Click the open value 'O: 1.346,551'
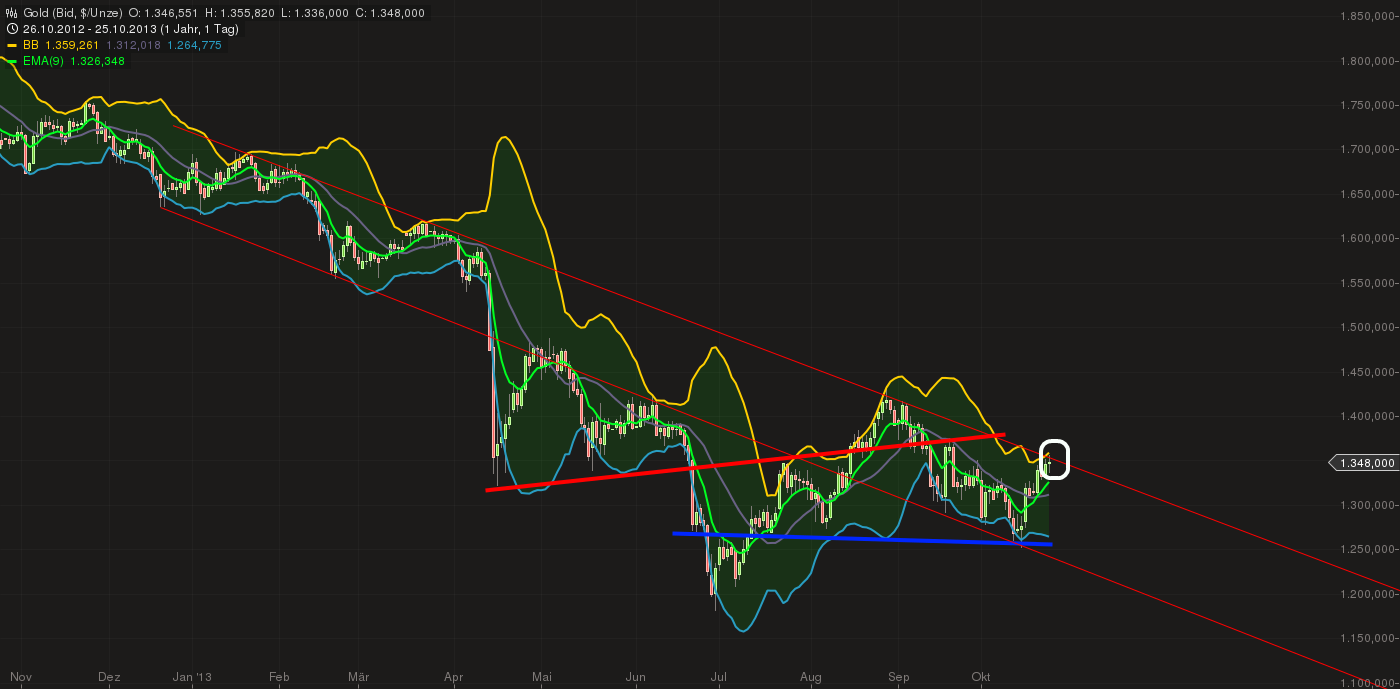 tap(163, 13)
